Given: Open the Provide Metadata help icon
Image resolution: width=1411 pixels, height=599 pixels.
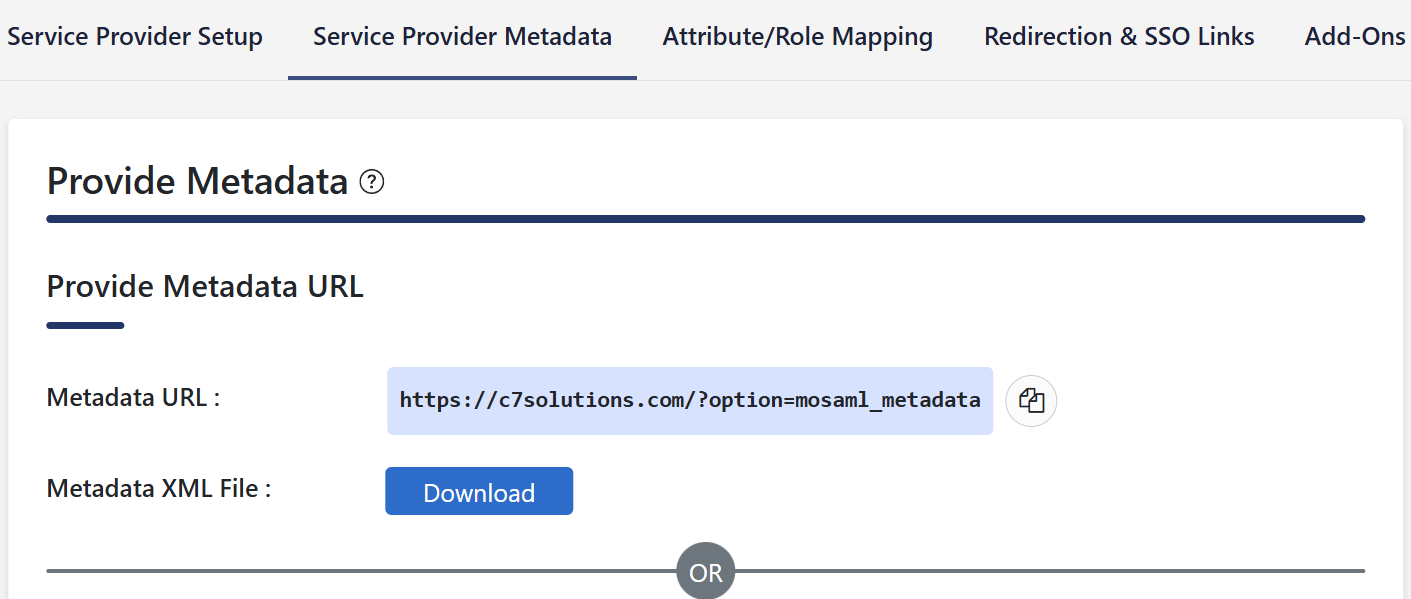Looking at the screenshot, I should coord(372,182).
